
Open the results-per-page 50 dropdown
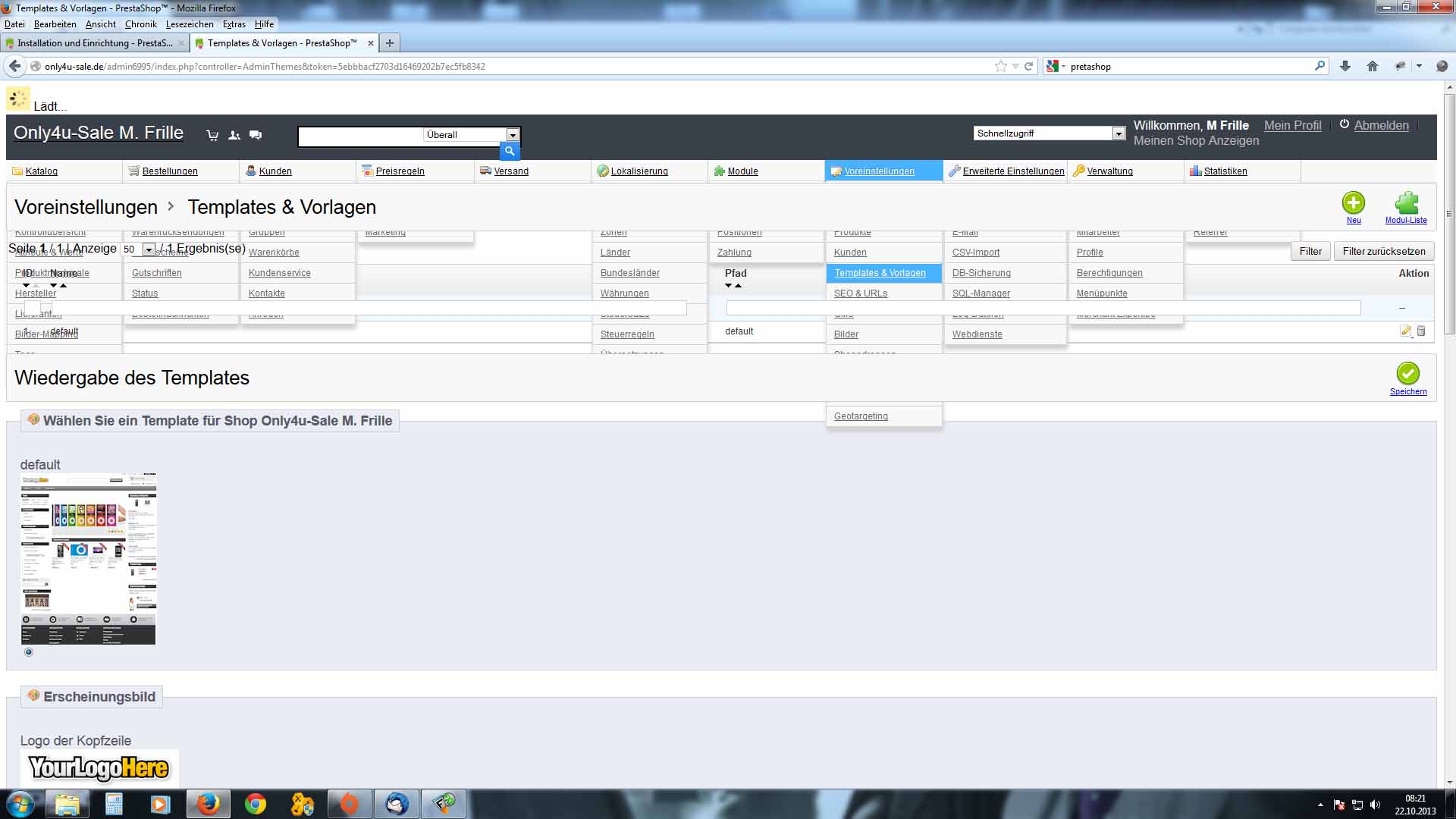tap(148, 249)
